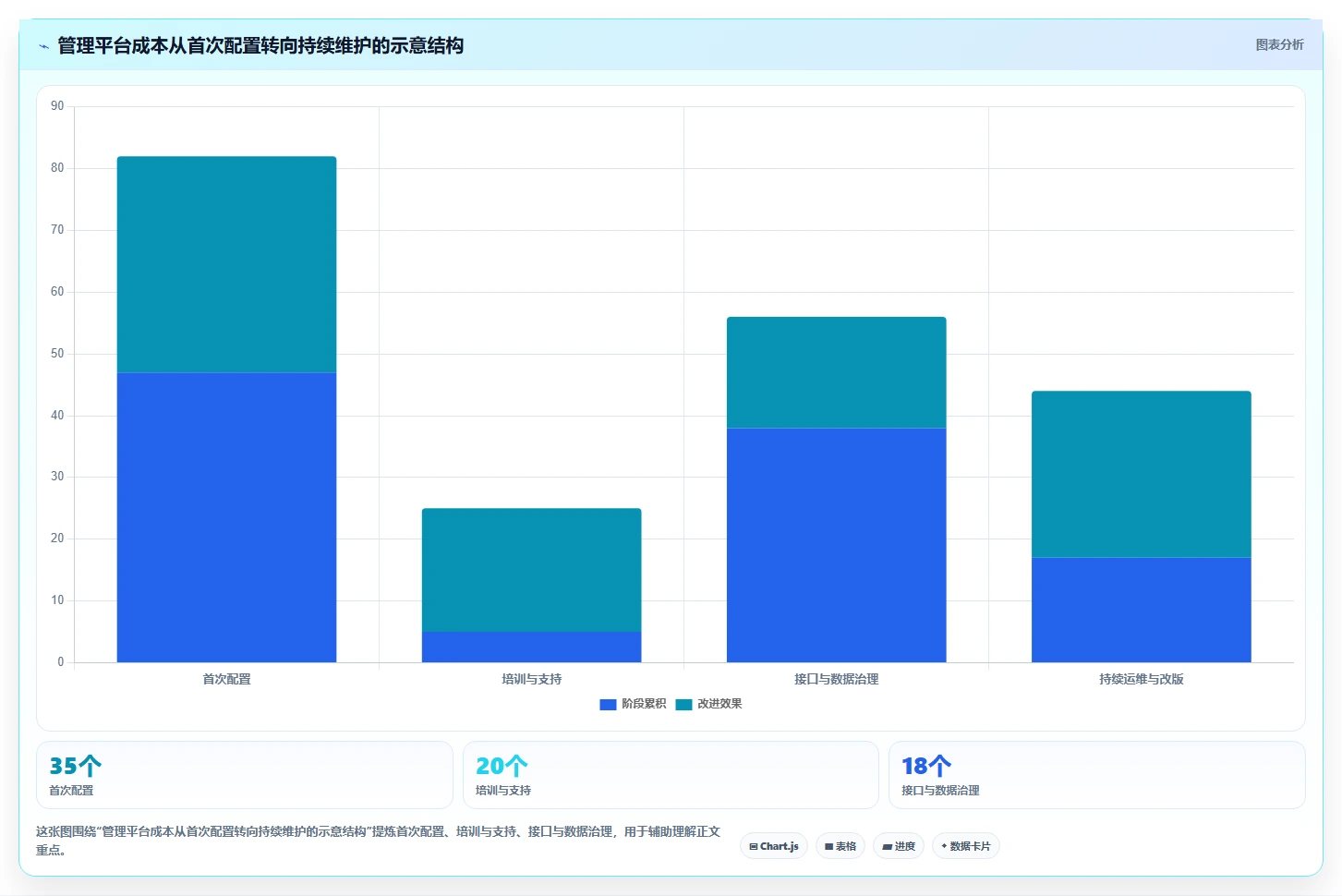1342x896 pixels.
Task: Open the 35个 首次配置 stat card
Action: [x=245, y=775]
